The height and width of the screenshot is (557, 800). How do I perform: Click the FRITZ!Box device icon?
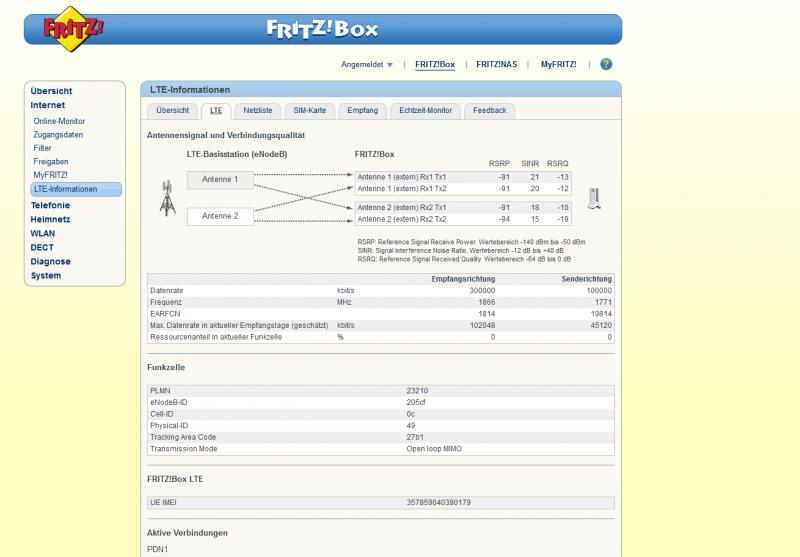(594, 198)
